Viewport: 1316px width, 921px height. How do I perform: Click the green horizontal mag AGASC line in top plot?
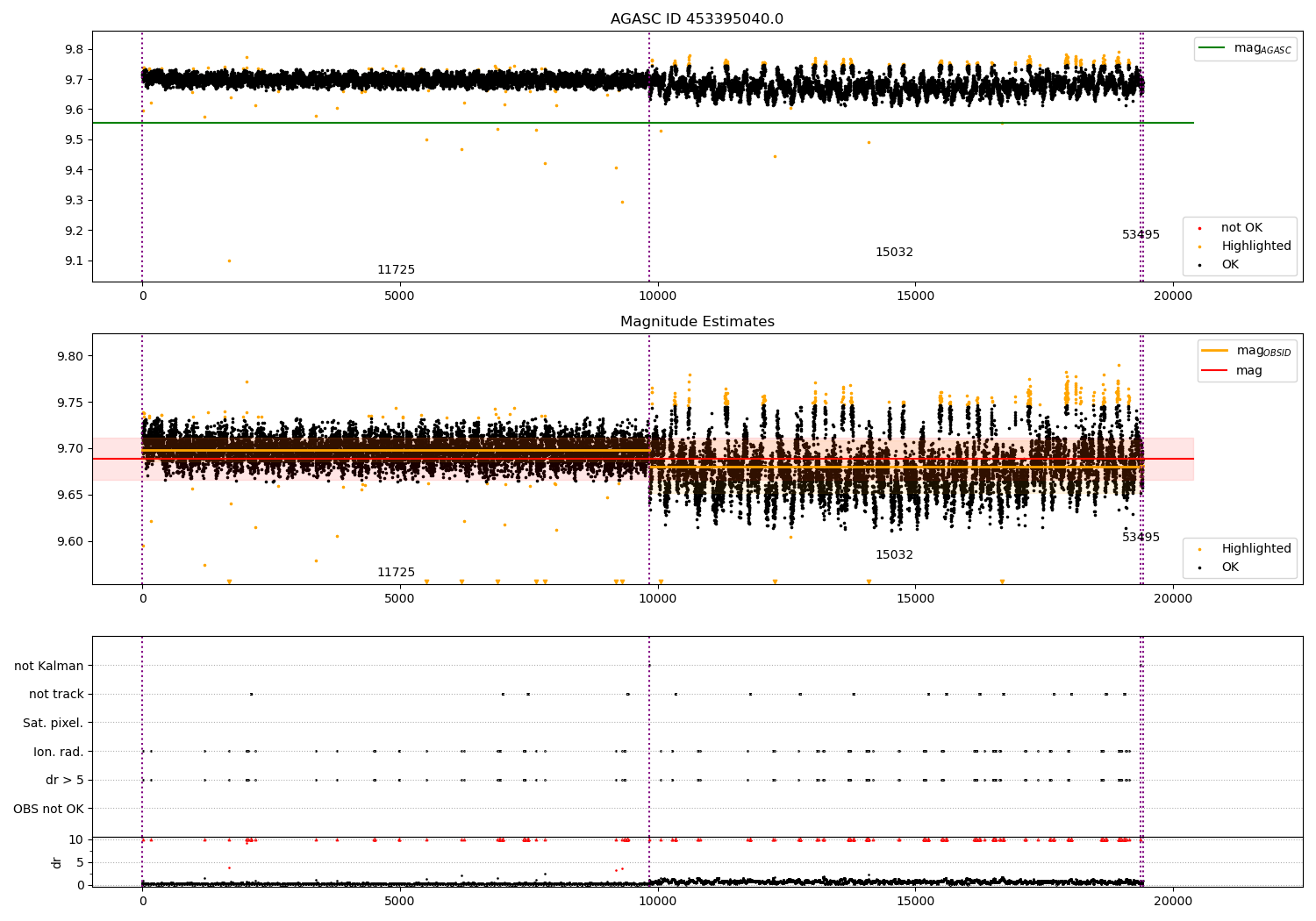click(x=642, y=123)
